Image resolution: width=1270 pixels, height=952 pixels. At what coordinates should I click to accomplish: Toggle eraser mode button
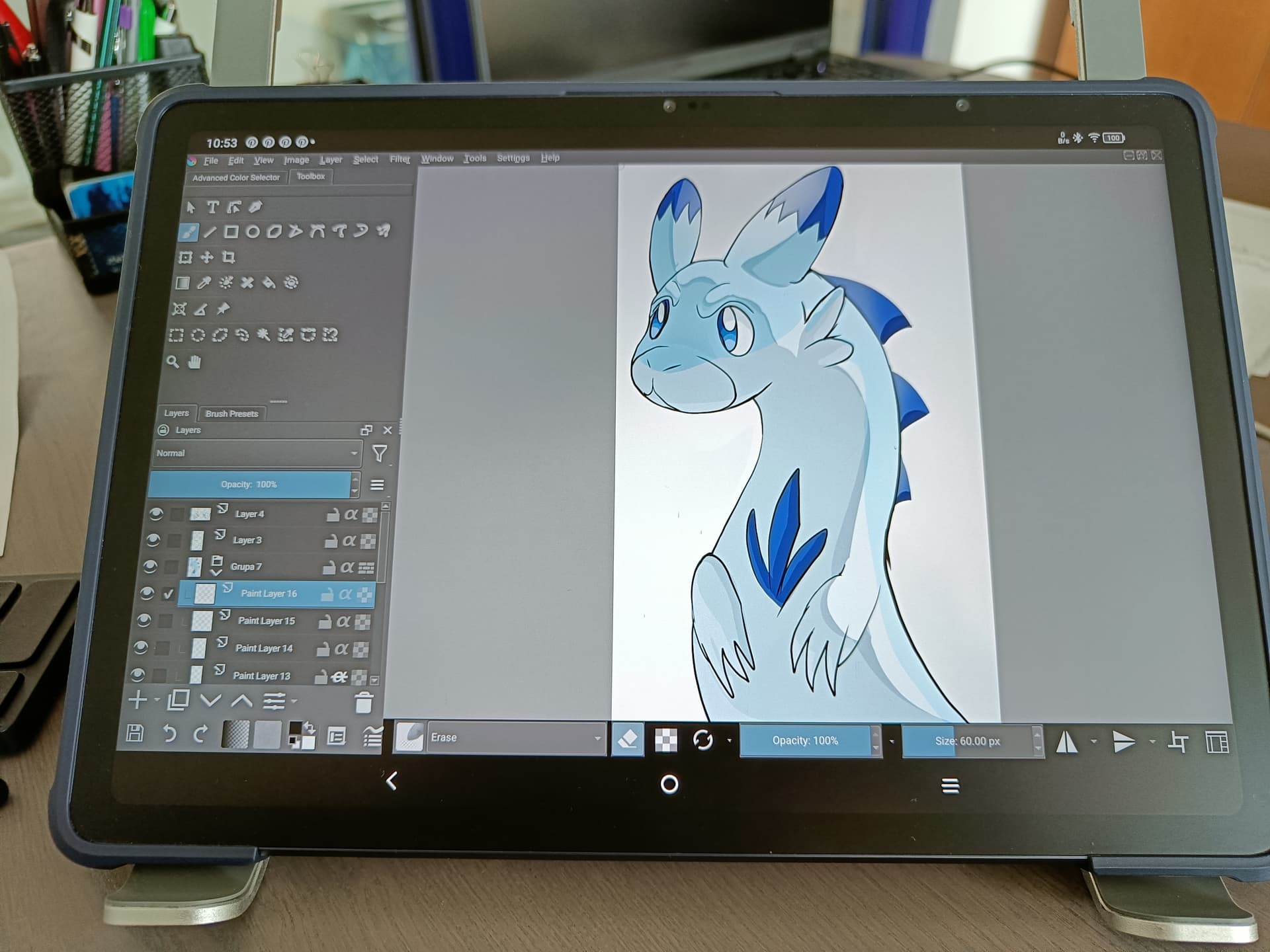click(627, 739)
